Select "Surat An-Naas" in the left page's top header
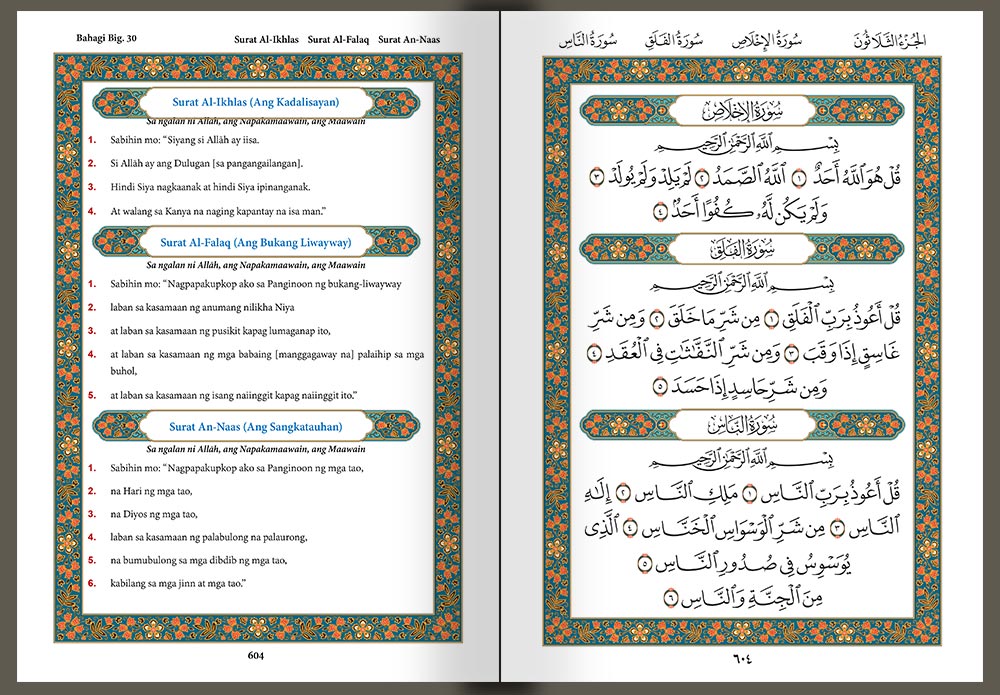This screenshot has width=1000, height=695. tap(409, 40)
